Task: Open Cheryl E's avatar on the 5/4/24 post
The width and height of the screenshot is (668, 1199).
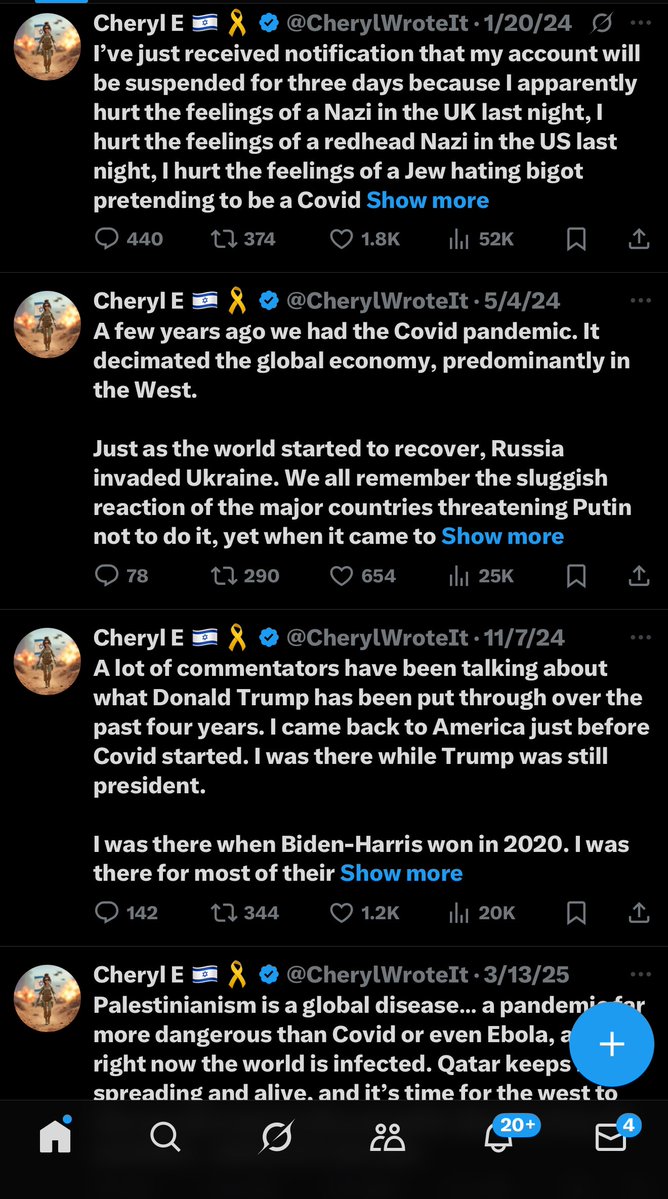Action: pos(47,325)
